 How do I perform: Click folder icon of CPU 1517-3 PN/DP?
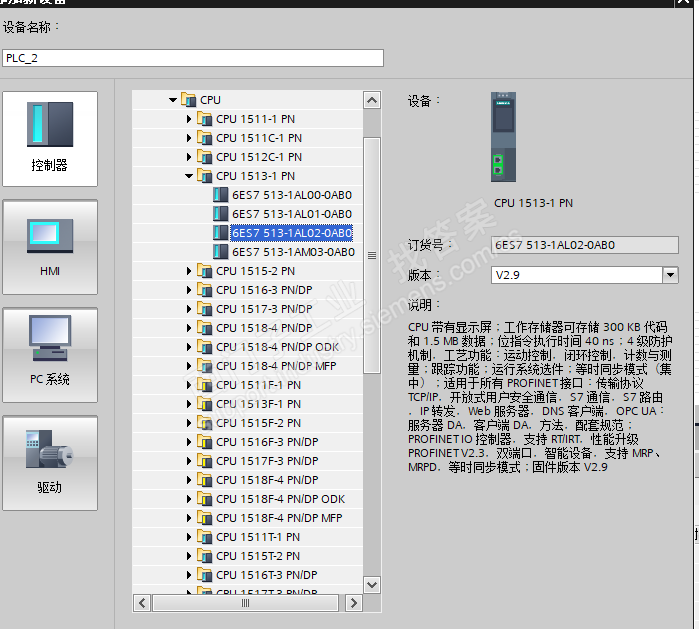[x=205, y=309]
